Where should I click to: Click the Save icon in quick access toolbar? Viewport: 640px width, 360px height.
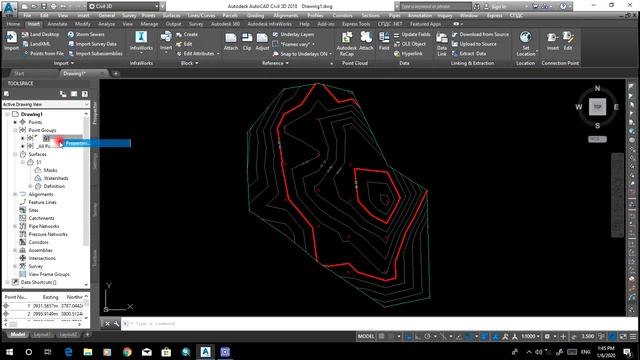point(44,7)
